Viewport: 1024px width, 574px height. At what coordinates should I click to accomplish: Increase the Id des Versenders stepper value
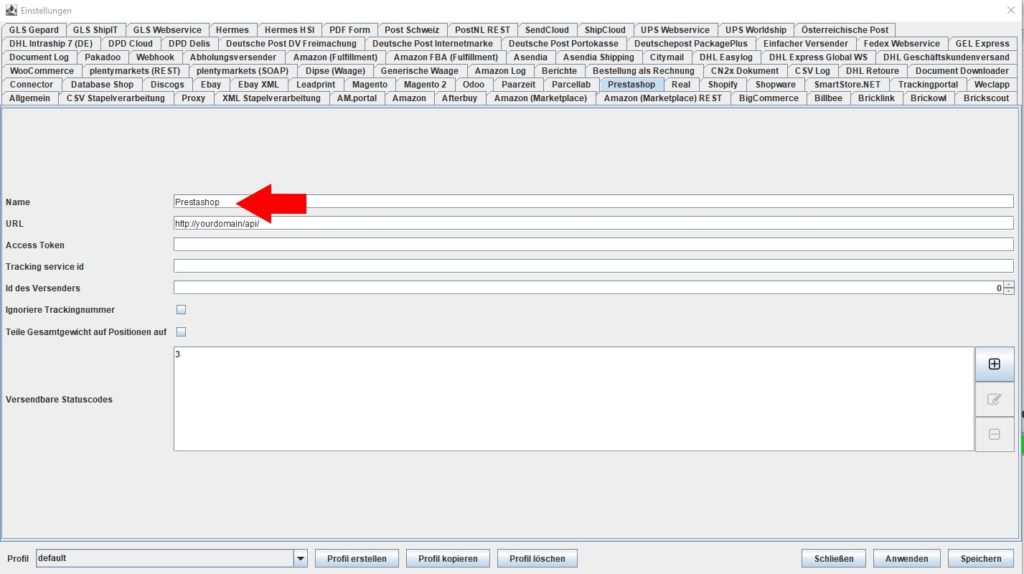click(1009, 285)
